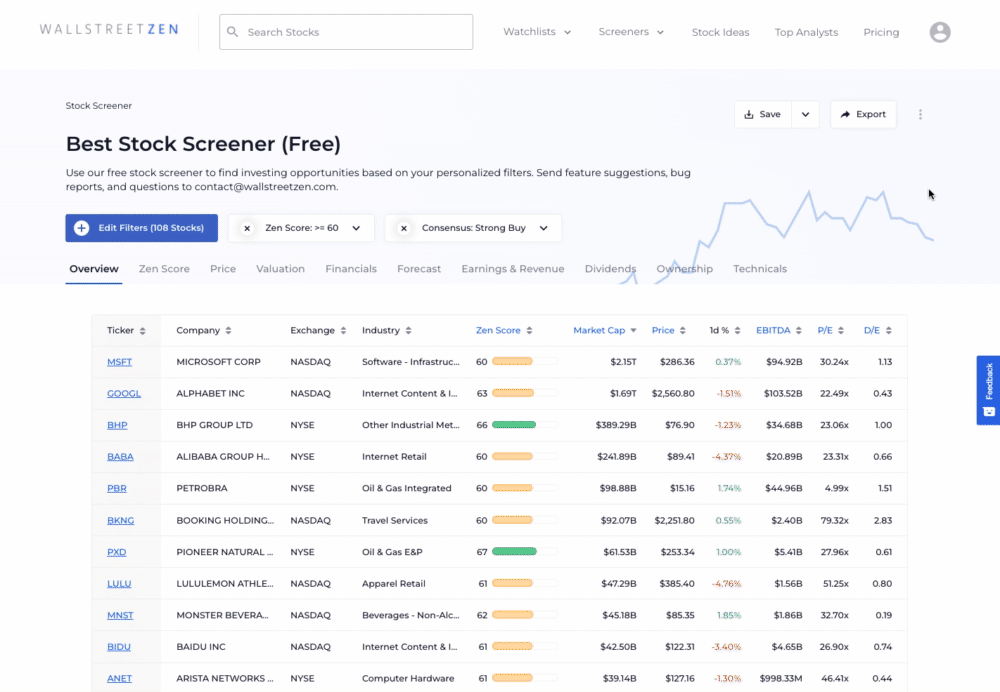1000x692 pixels.
Task: Click PXD's green Zen Score bar
Action: coord(514,552)
